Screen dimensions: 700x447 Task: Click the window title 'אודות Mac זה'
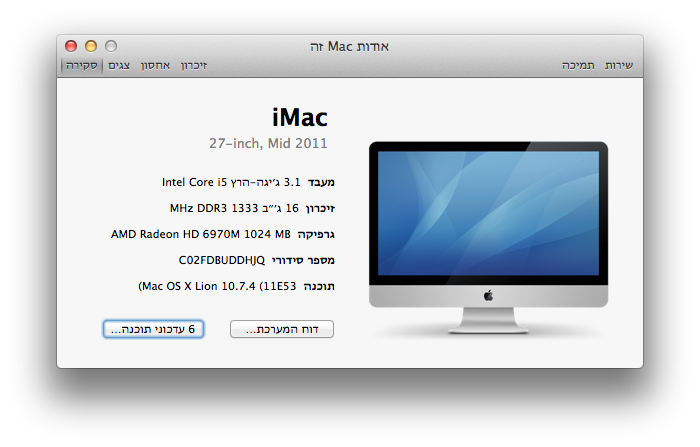coord(350,46)
